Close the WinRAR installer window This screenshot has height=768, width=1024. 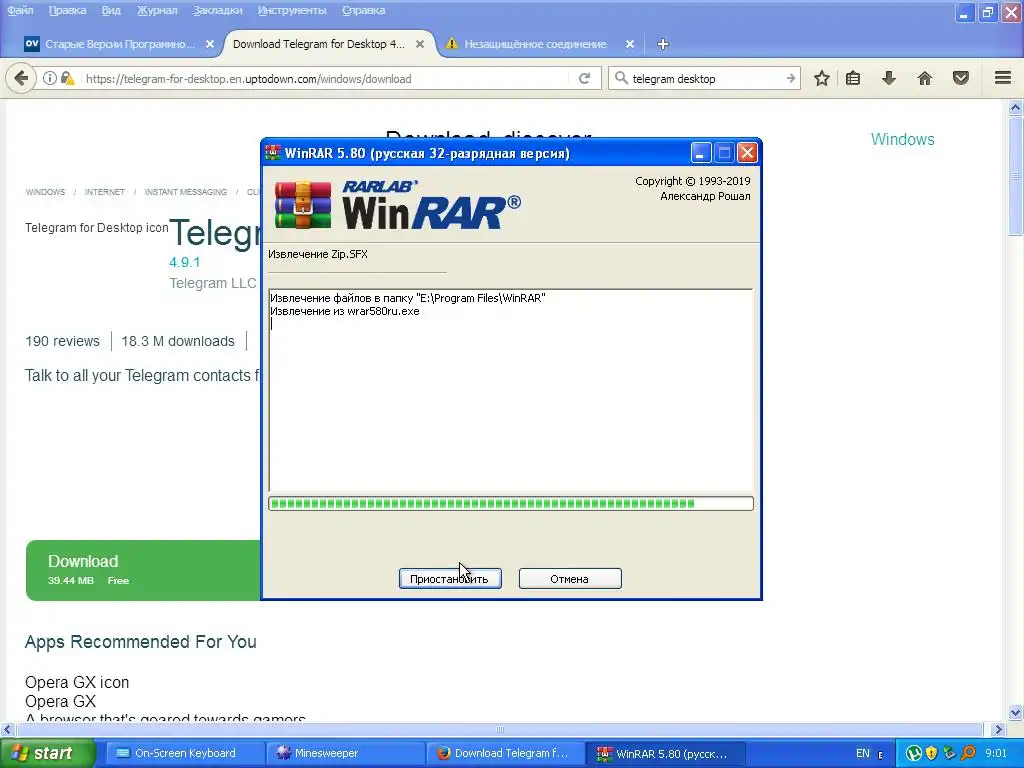747,153
